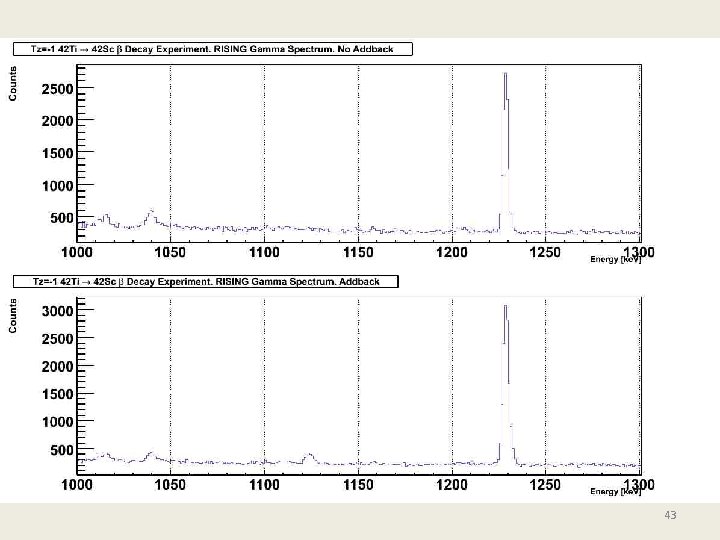Click the tall 1228 keV peak in bottom plot
This screenshot has width=720, height=540.
[x=506, y=383]
